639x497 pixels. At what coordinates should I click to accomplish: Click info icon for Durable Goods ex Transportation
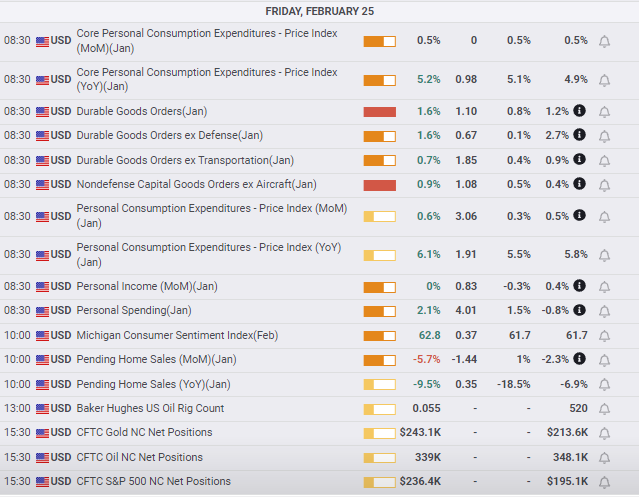coord(579,159)
